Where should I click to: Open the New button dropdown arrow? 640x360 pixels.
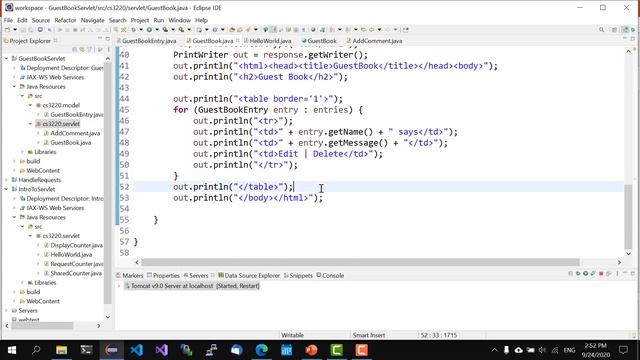tap(15, 30)
